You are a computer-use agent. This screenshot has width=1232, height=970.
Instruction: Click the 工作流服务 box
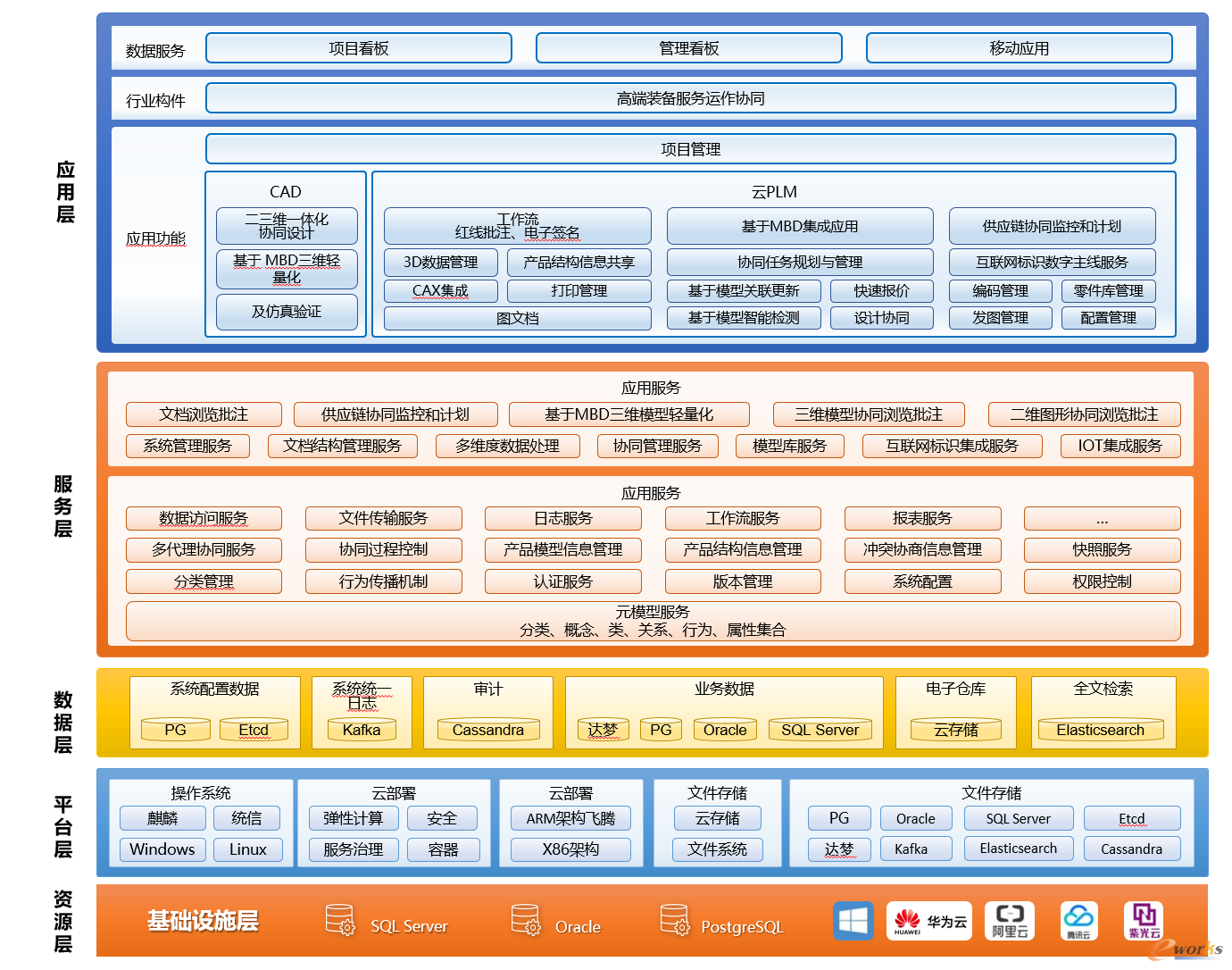click(x=743, y=519)
